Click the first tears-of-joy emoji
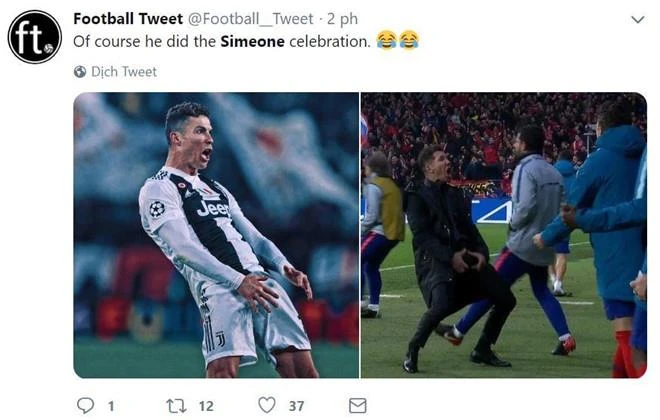Viewport: 660px width, 420px height. click(386, 41)
